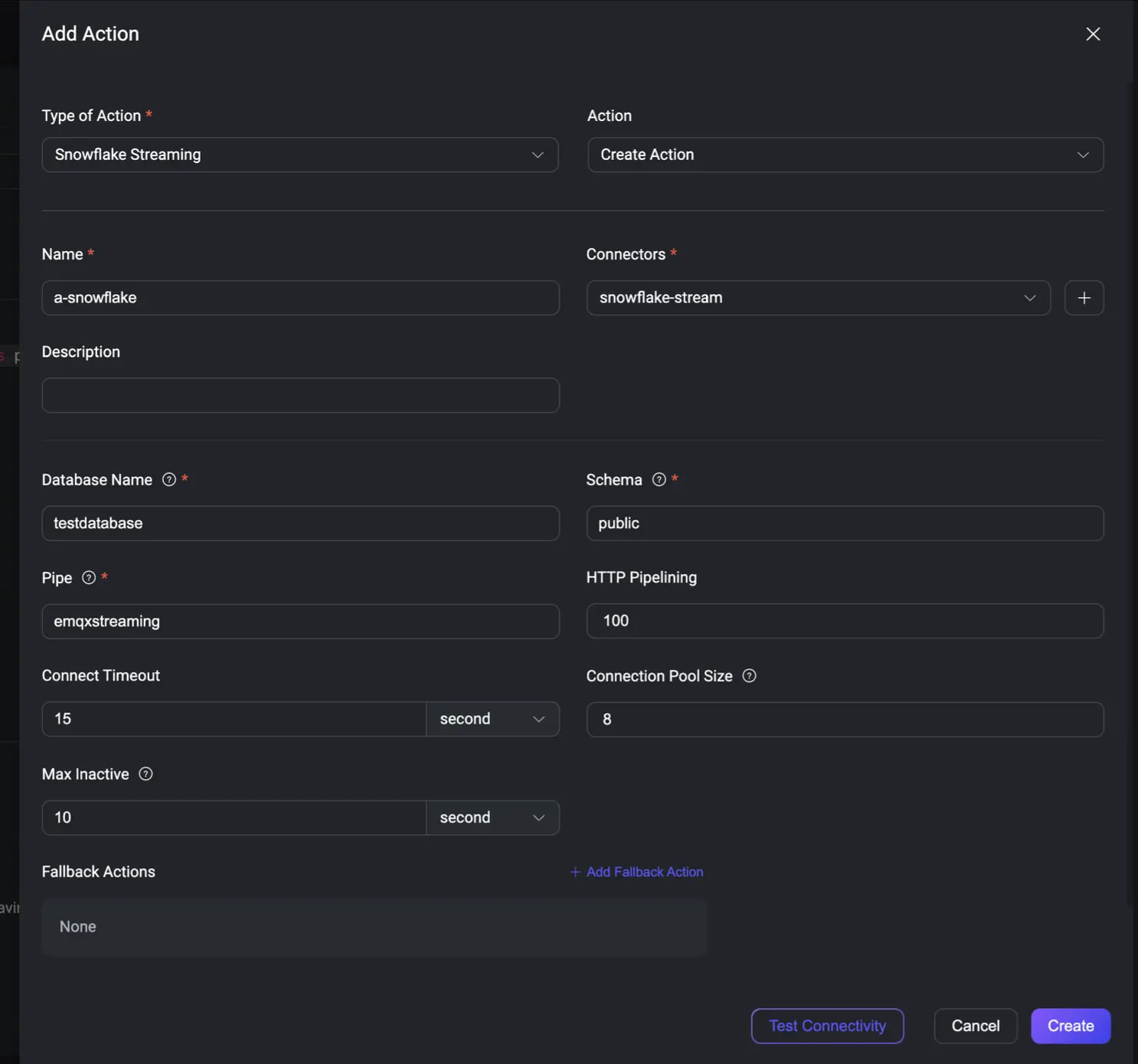The width and height of the screenshot is (1138, 1064).
Task: Click into the empty Description field
Action: coord(299,395)
